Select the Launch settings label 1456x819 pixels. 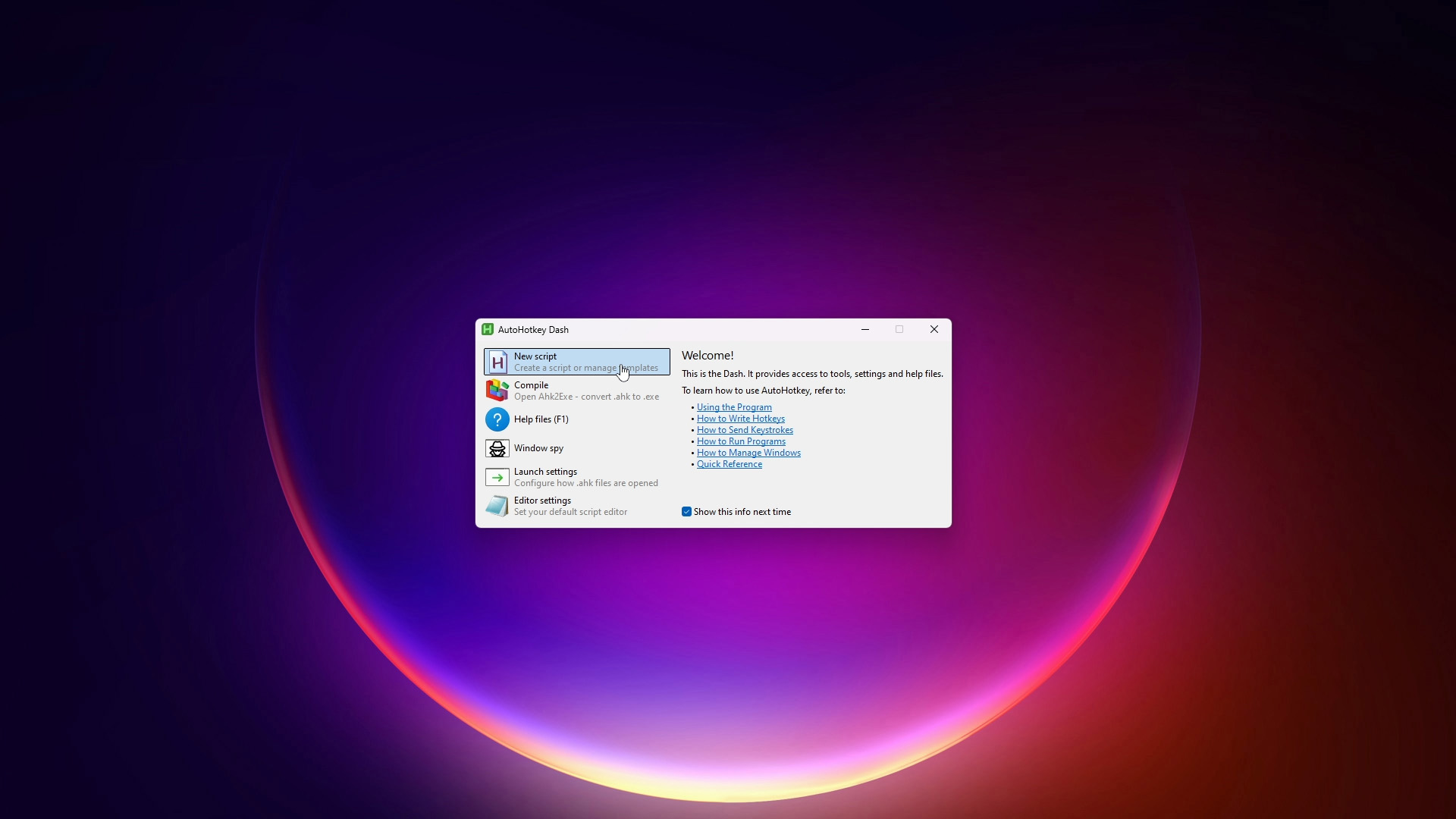tap(545, 472)
